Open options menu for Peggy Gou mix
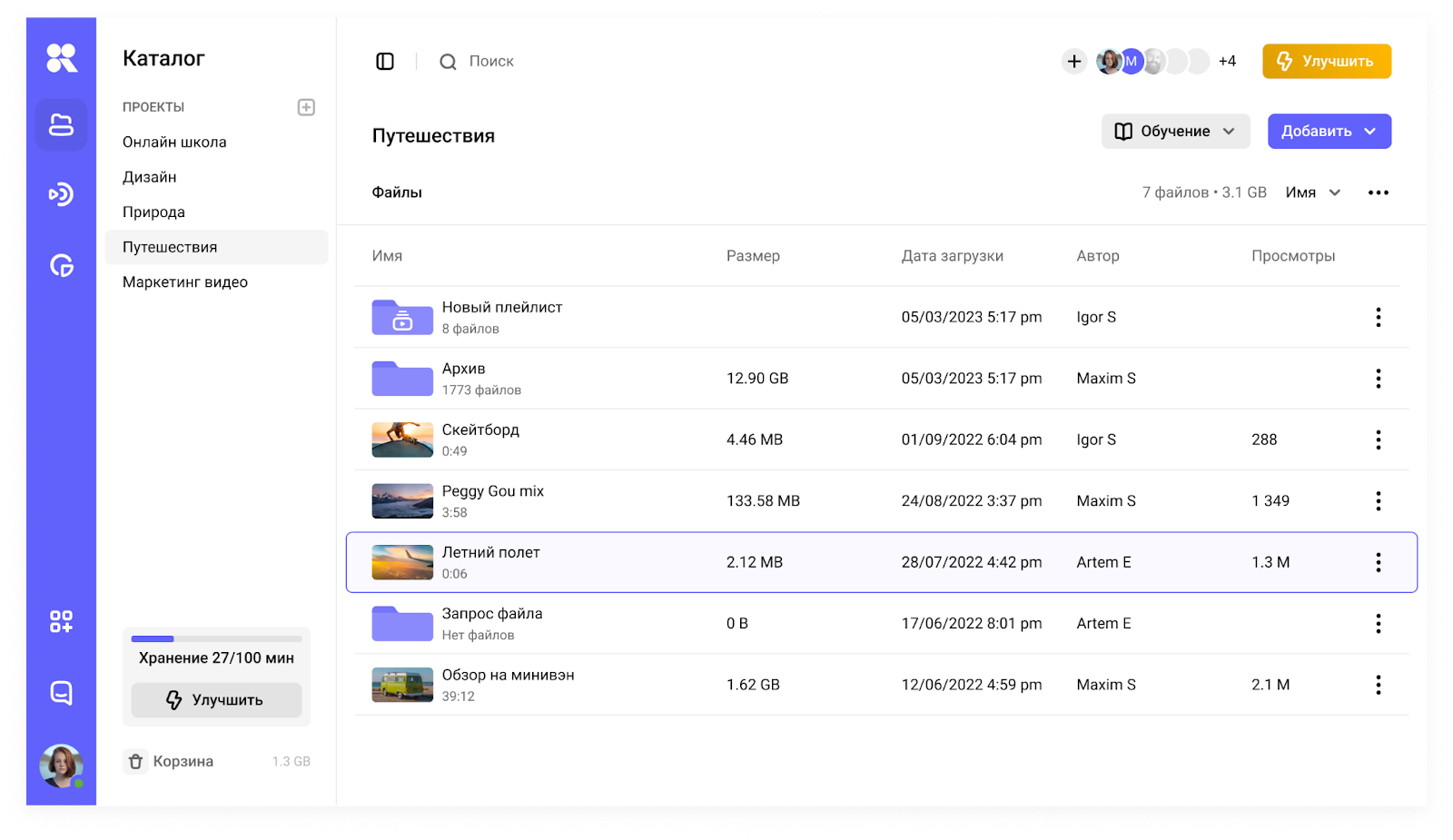 [1379, 501]
